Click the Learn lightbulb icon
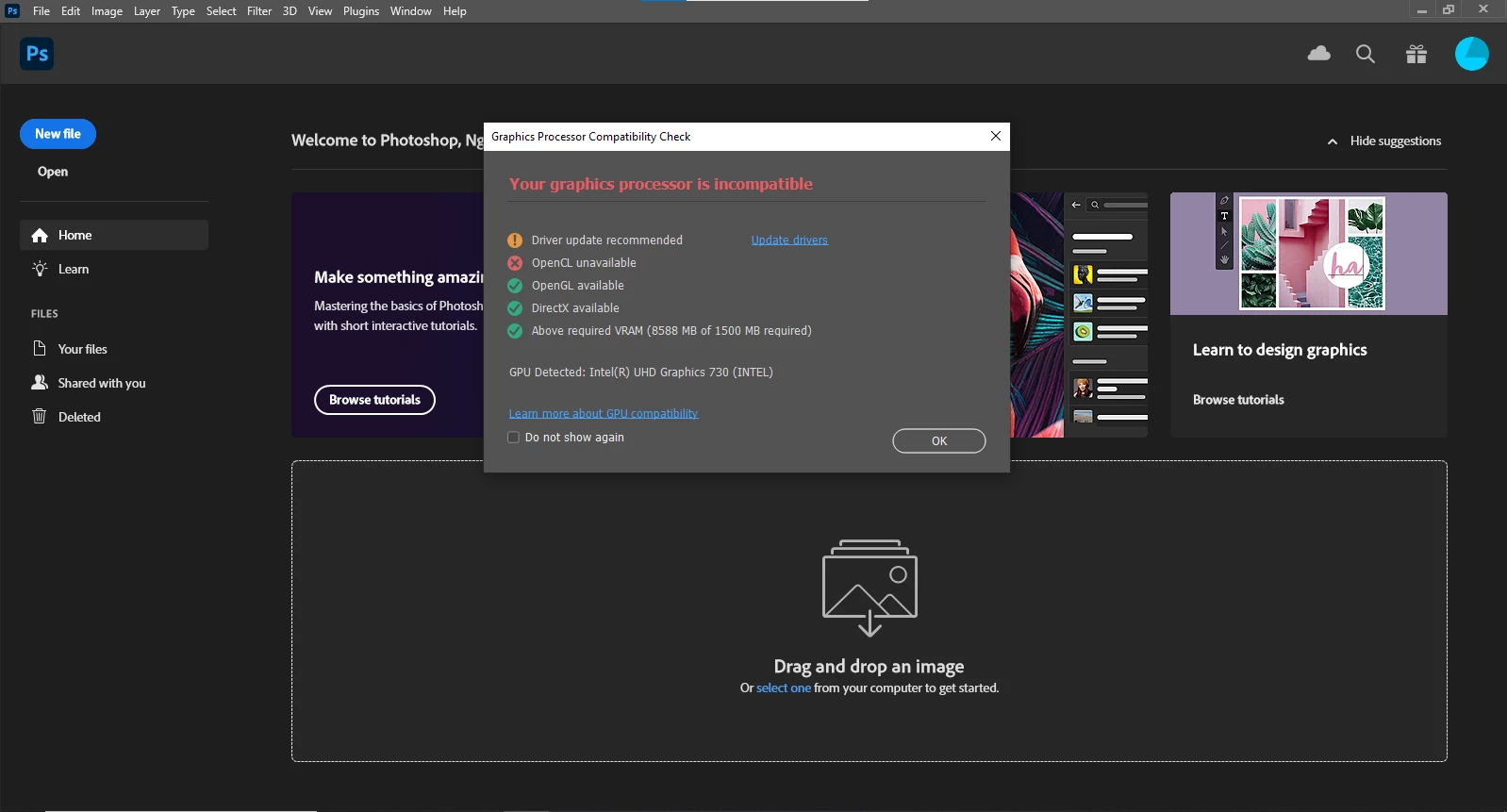 [x=40, y=269]
